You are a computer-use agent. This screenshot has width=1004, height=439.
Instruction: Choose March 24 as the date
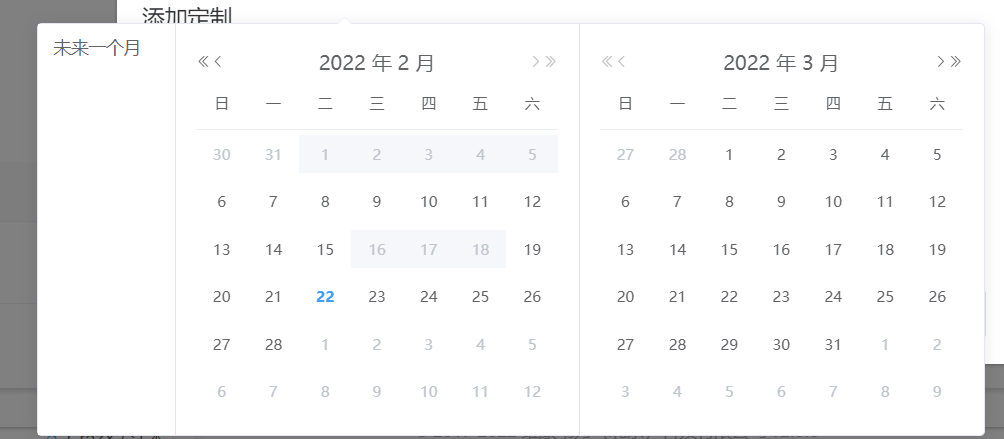(833, 297)
